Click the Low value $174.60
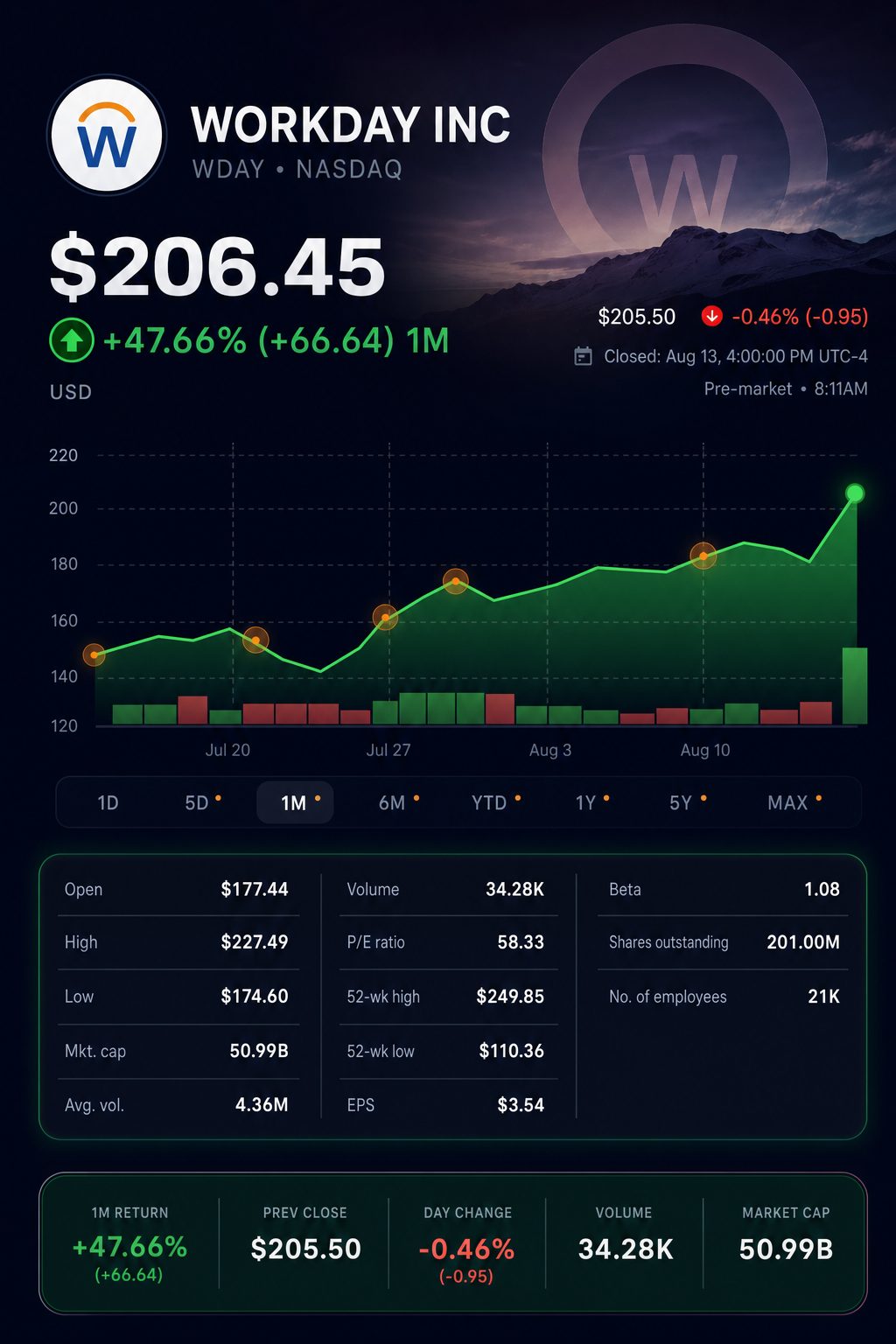 point(255,997)
